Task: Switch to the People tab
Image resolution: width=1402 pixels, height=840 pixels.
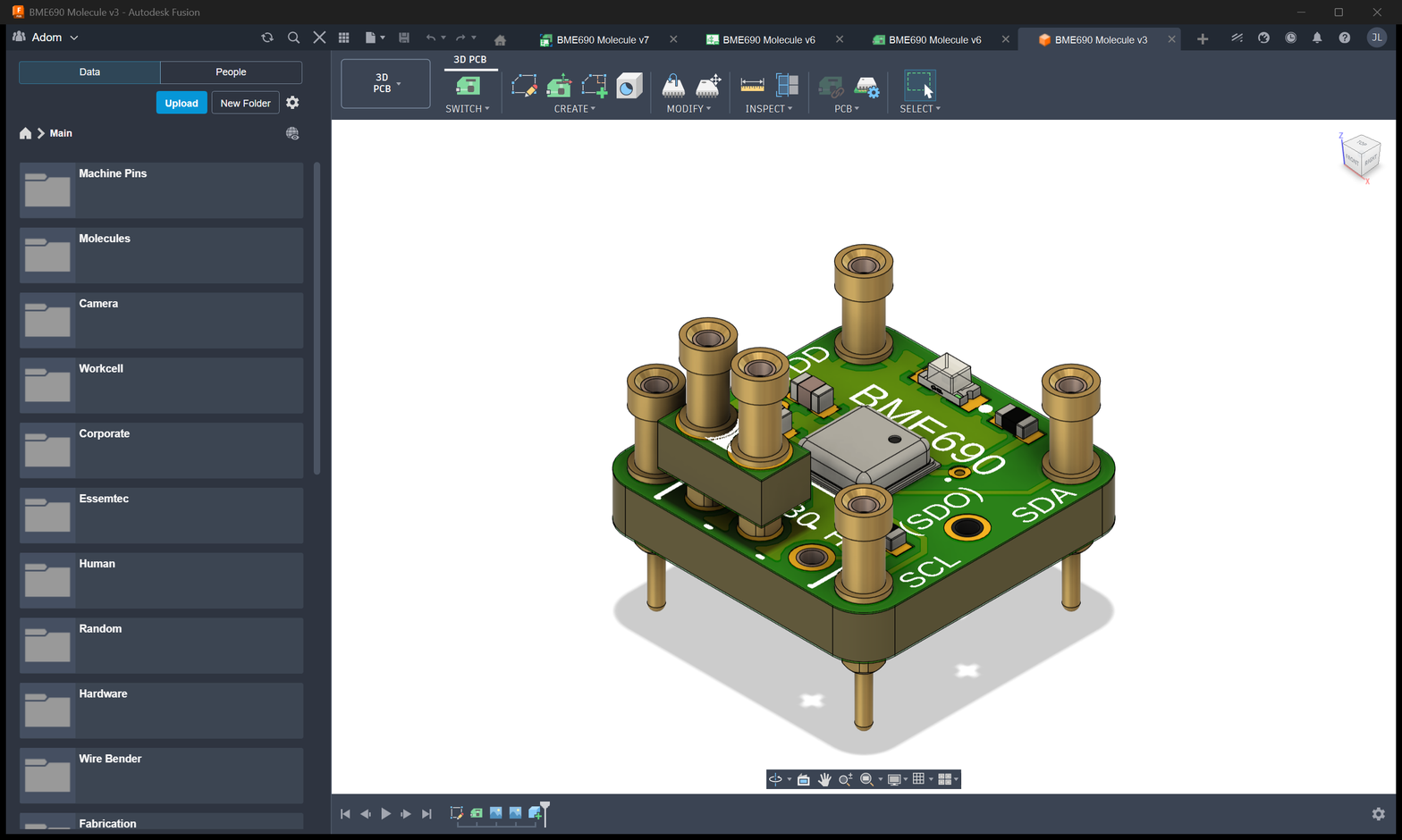Action: (231, 72)
